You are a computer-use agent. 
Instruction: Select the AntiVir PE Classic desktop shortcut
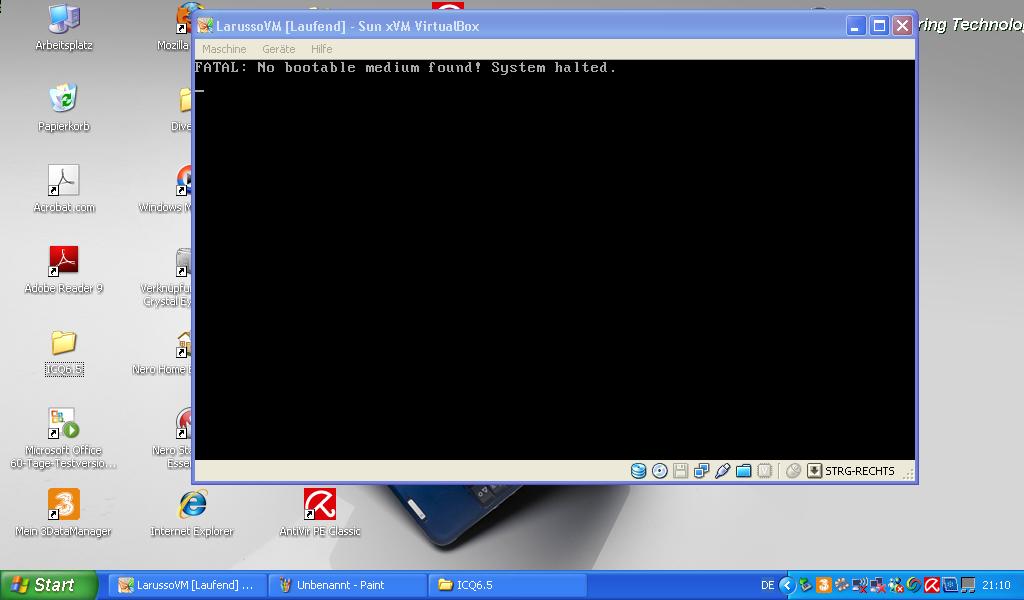[x=320, y=513]
